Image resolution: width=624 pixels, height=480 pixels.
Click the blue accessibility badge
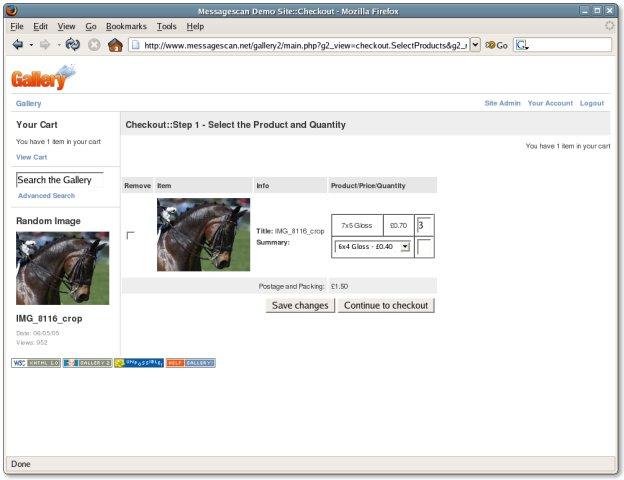point(139,363)
